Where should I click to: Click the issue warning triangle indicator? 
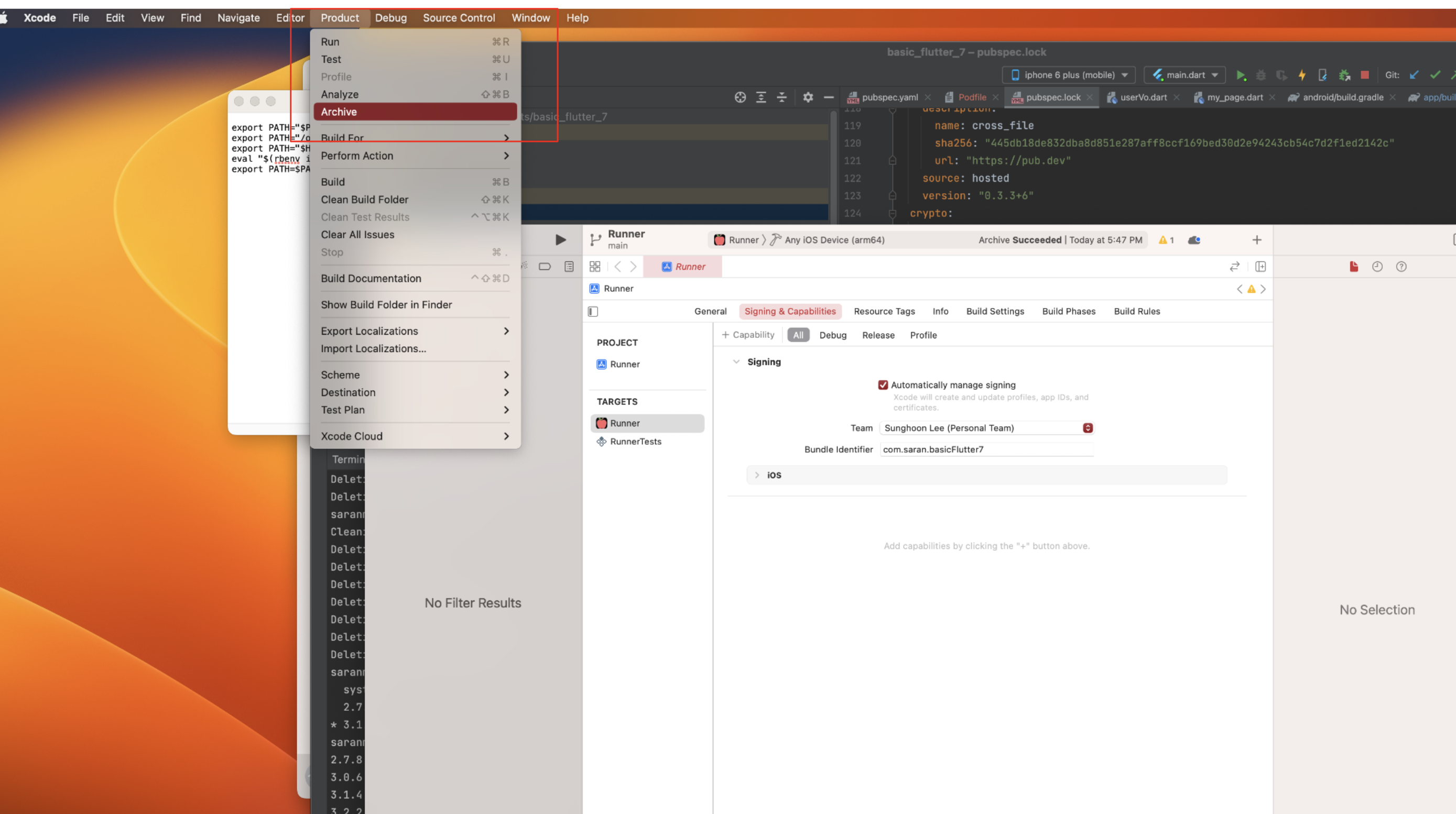(1166, 240)
